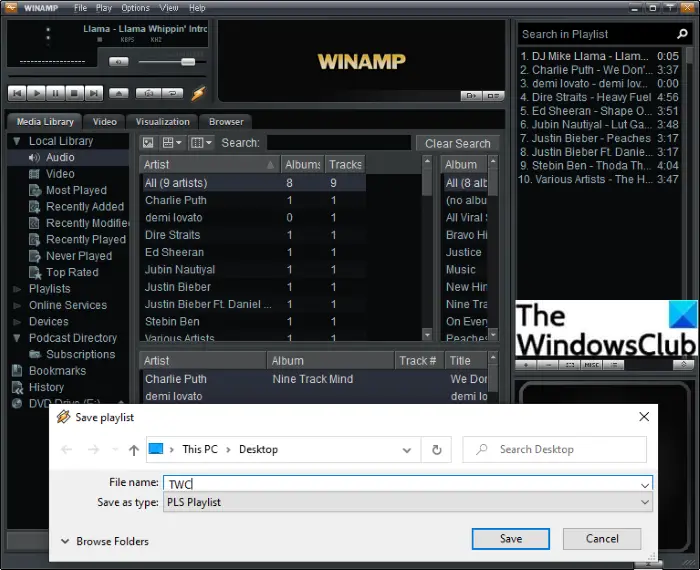This screenshot has height=570, width=700.
Task: Open the playlist MISC options button
Action: pos(592,365)
